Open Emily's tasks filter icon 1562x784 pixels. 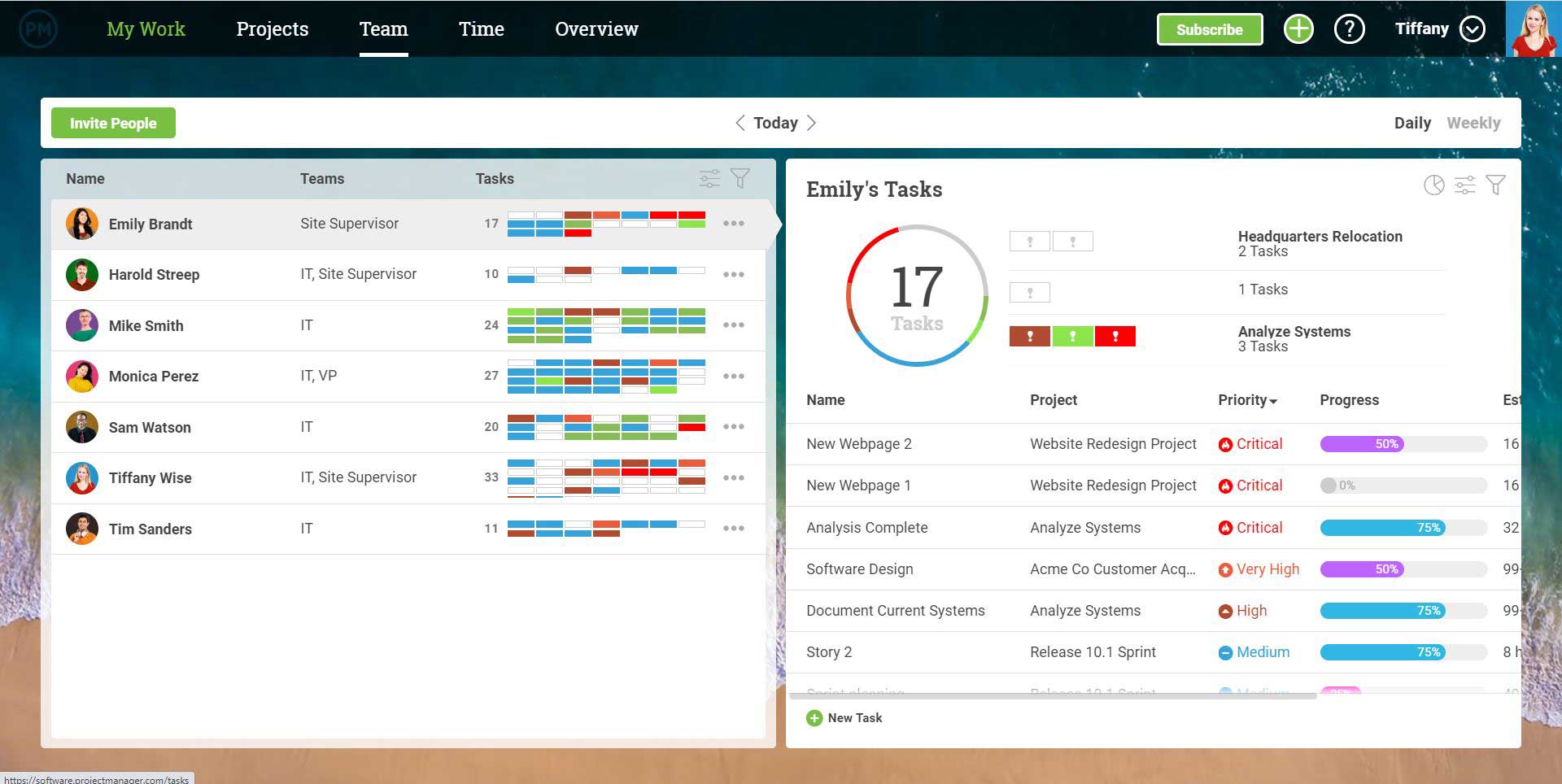(x=1495, y=185)
